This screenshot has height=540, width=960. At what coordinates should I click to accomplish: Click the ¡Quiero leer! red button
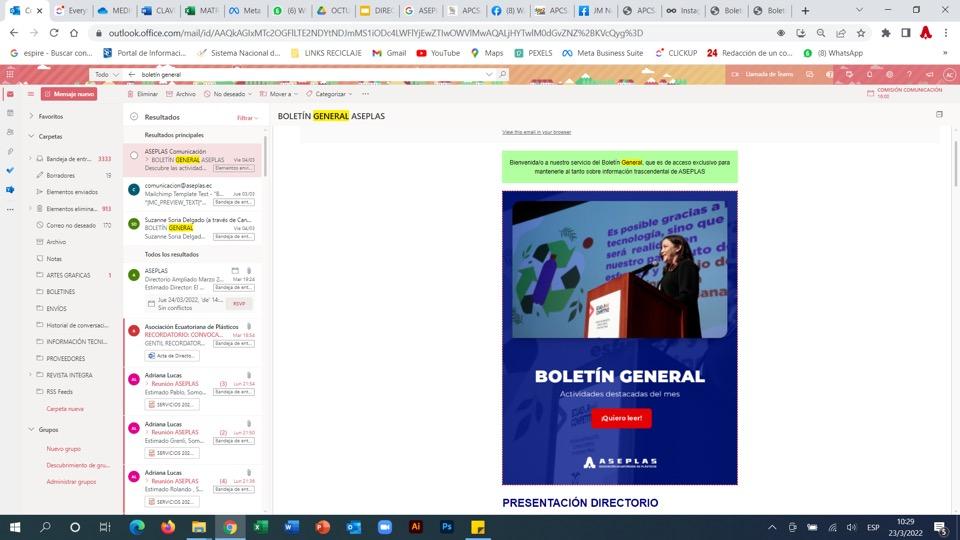tap(621, 418)
